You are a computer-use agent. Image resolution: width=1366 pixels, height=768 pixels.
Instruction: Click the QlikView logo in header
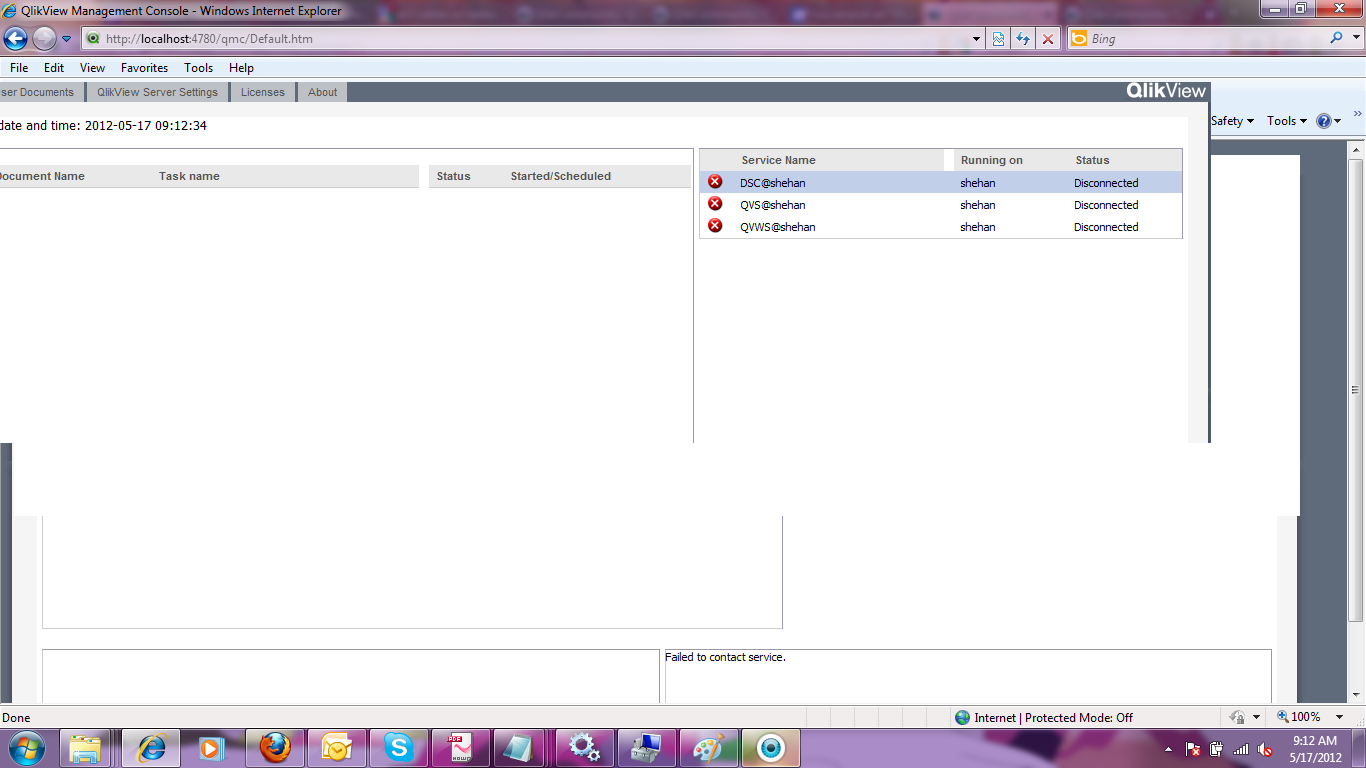[x=1166, y=91]
